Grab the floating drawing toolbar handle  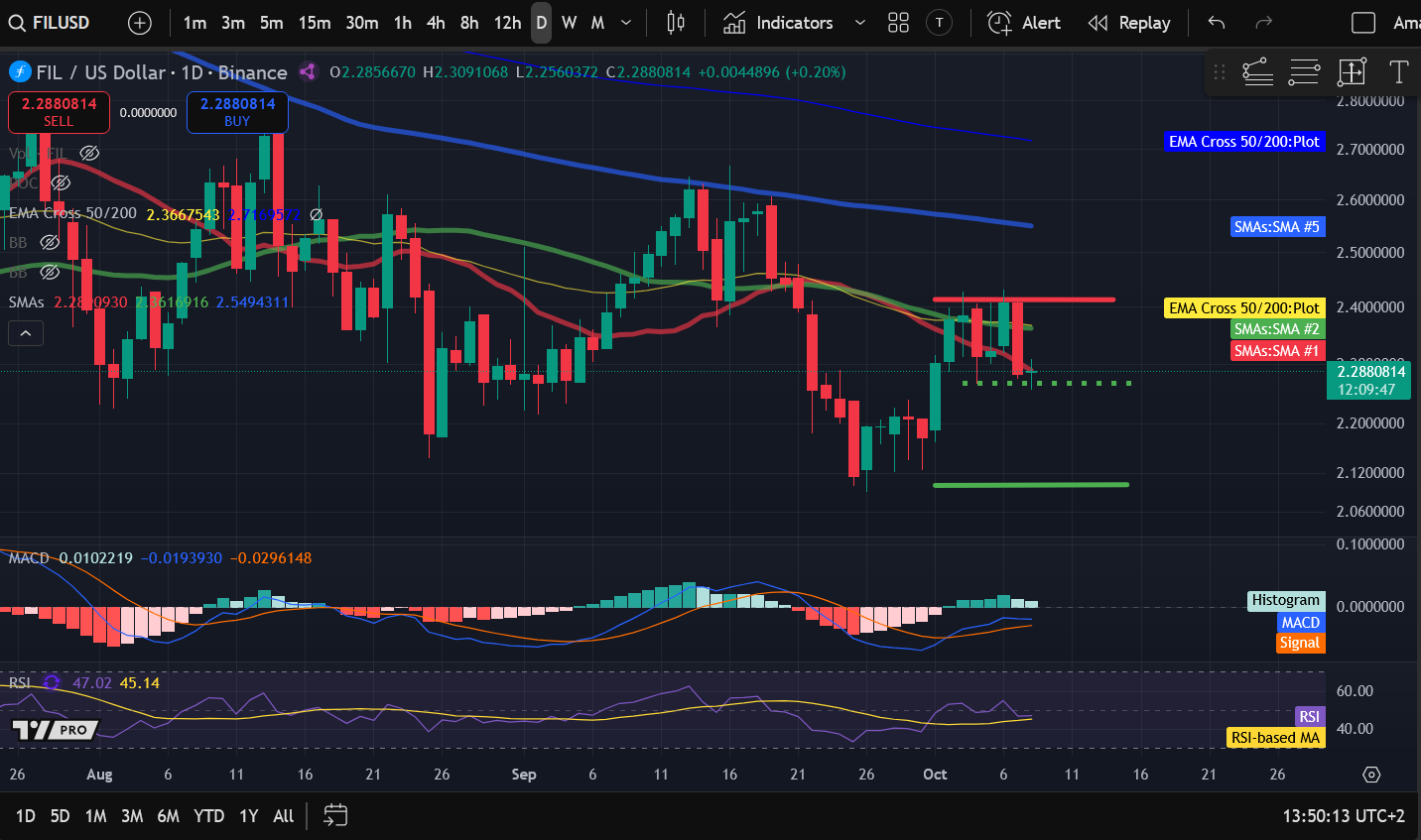click(1220, 71)
